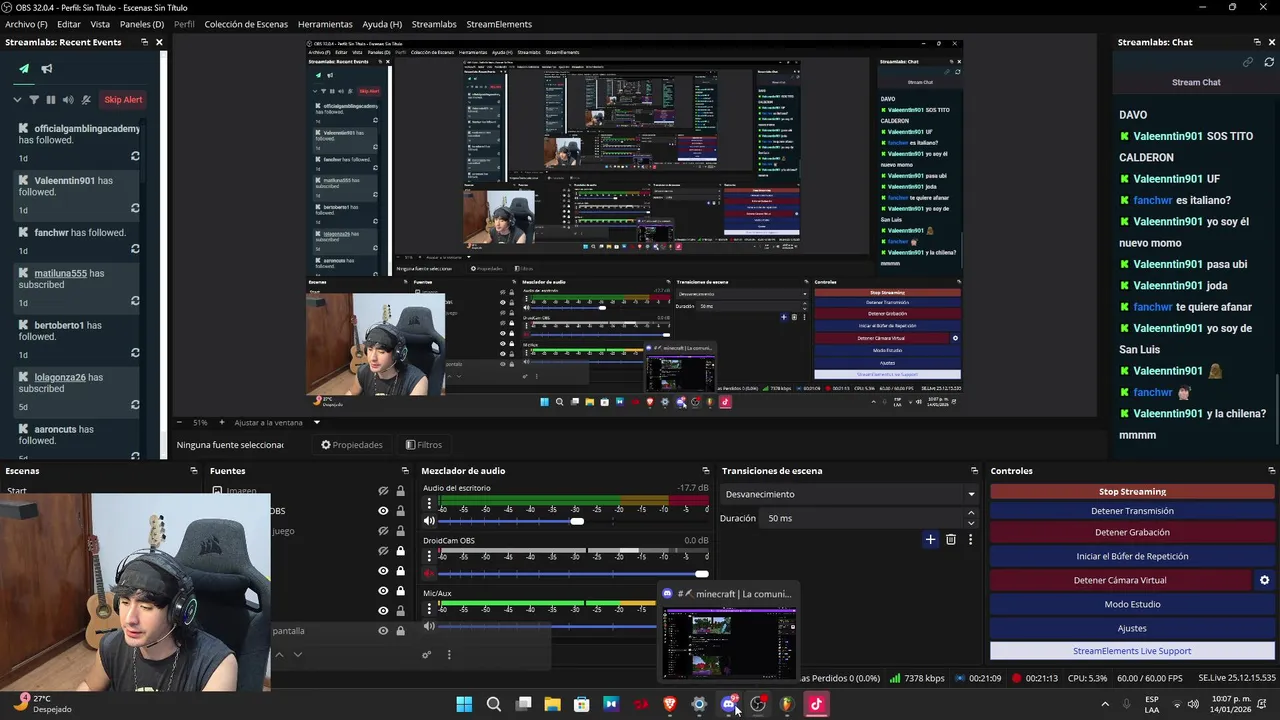1280x720 pixels.
Task: Open transition options three-dot menu
Action: [x=970, y=540]
